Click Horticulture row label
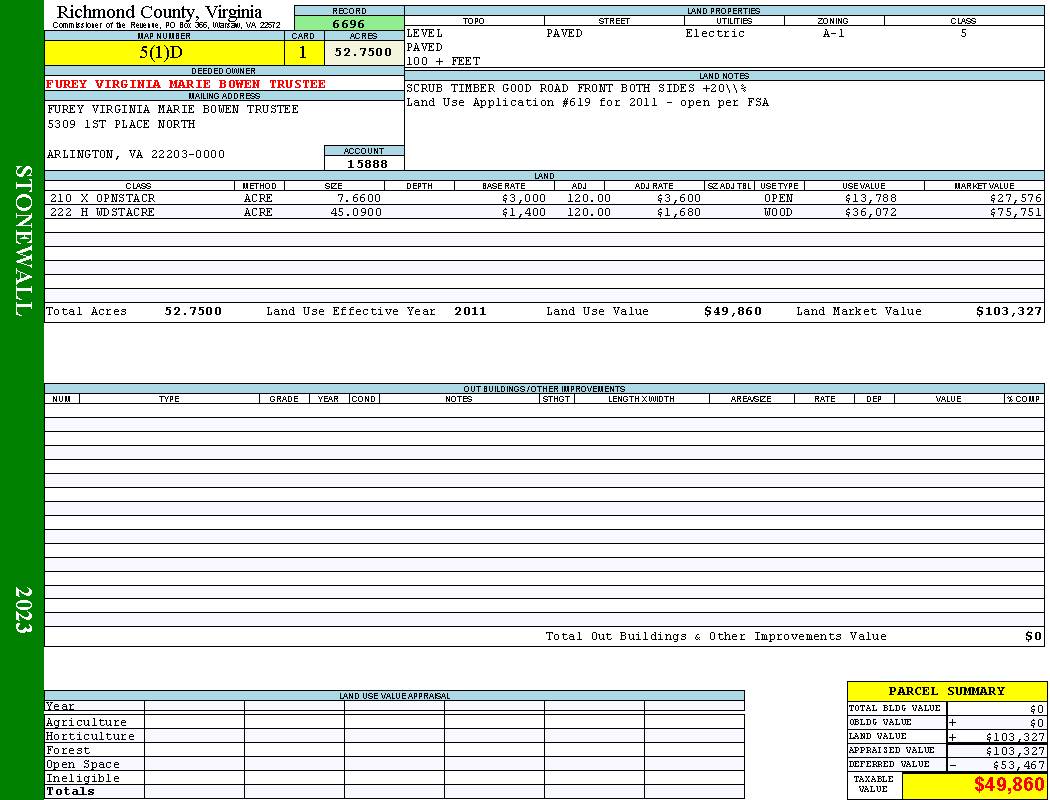 tap(90, 736)
